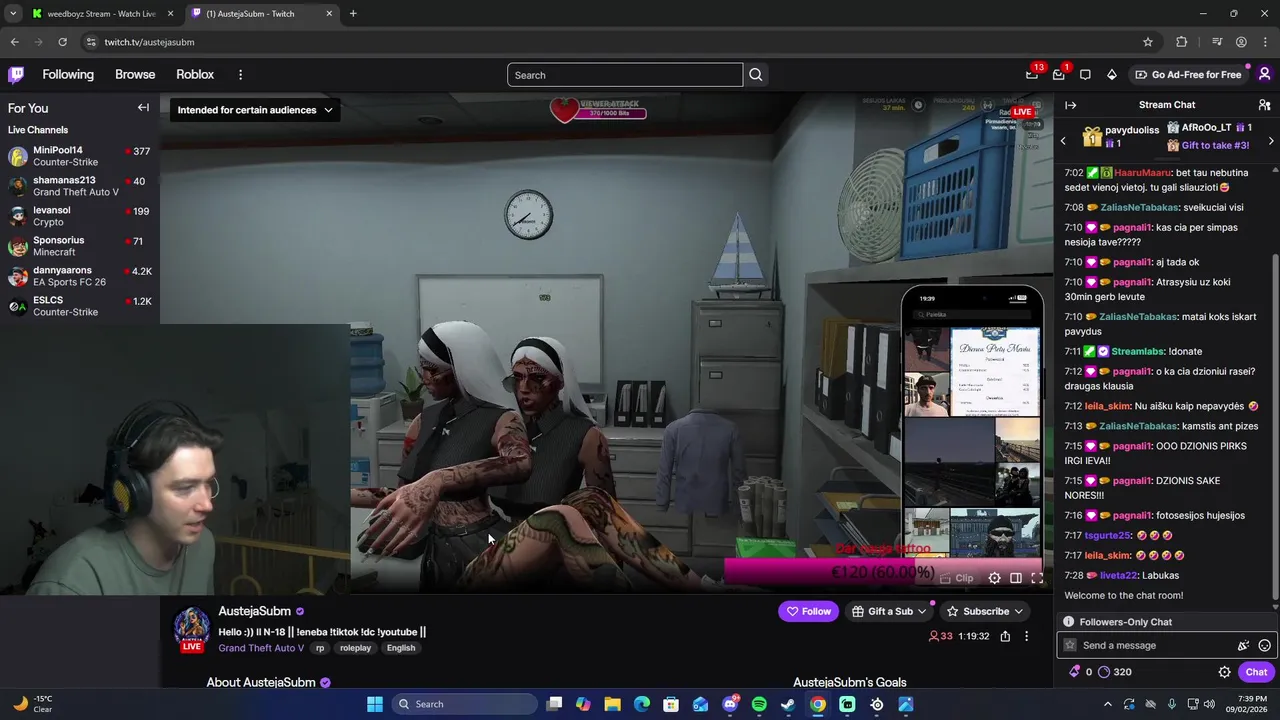Click the English language tag
The image size is (1280, 720).
tap(401, 648)
